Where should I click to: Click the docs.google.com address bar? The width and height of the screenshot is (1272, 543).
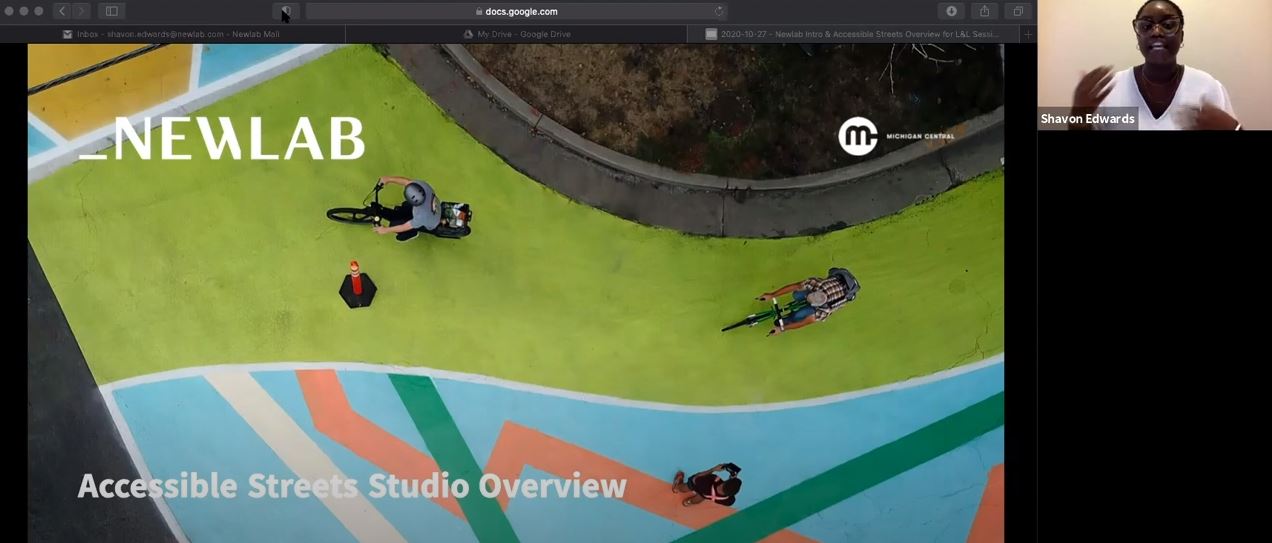[516, 11]
